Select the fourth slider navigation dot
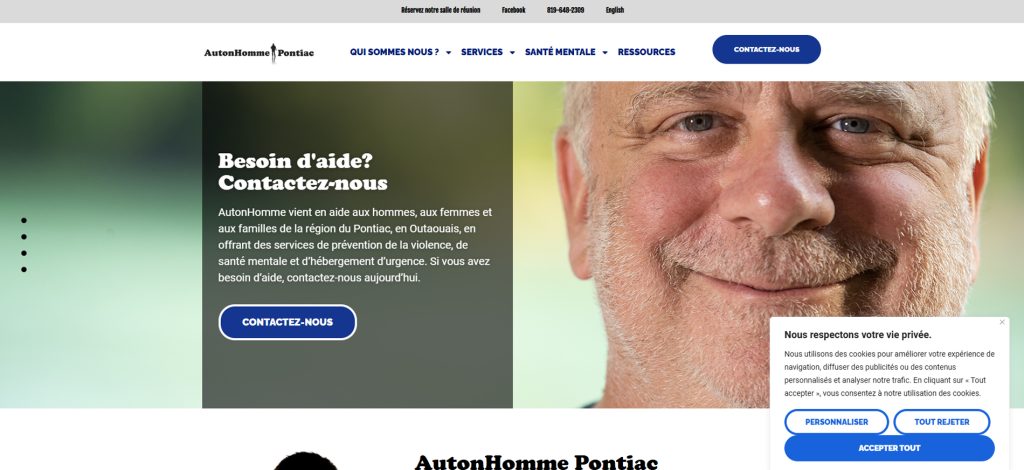 tap(24, 270)
